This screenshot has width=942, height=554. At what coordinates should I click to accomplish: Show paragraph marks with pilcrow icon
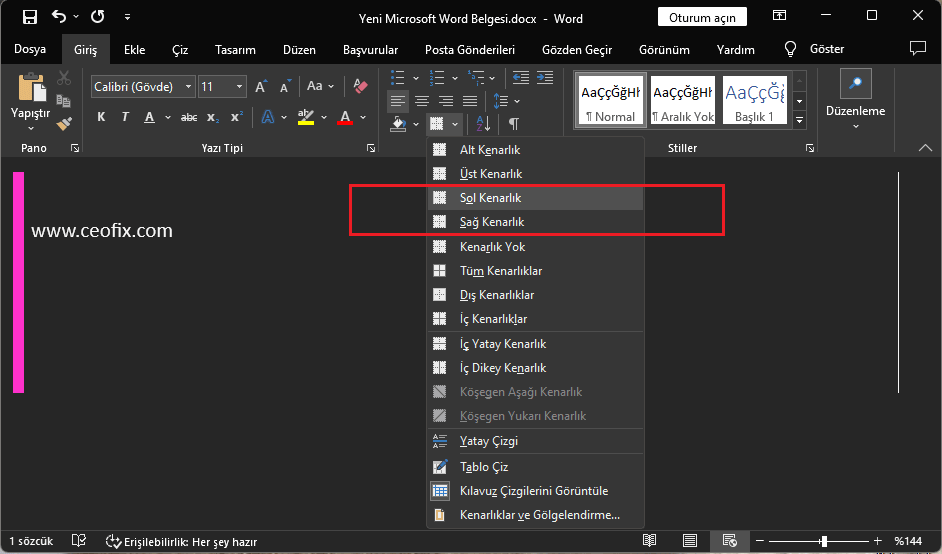pyautogui.click(x=514, y=124)
